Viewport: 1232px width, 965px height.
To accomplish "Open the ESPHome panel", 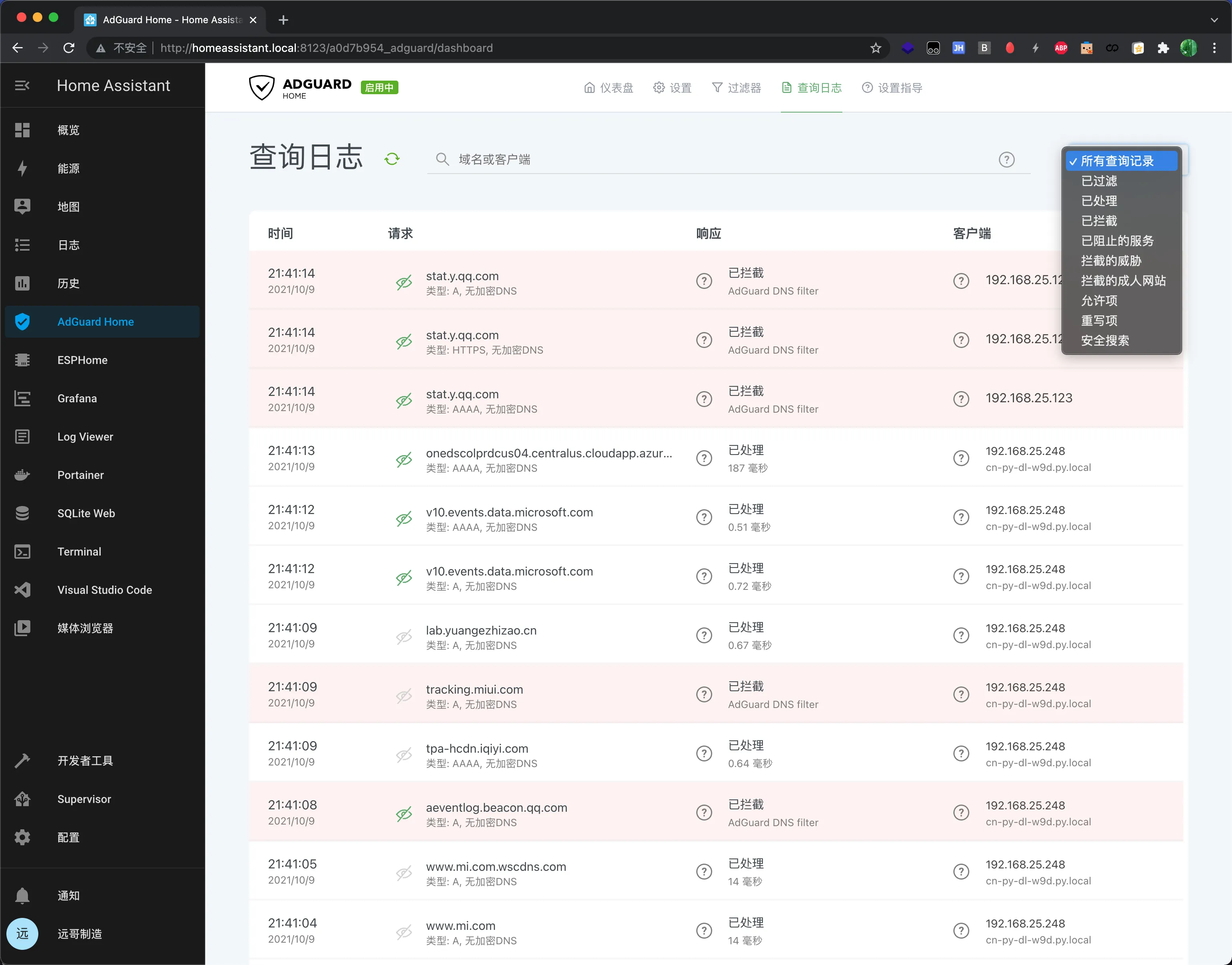I will click(102, 360).
